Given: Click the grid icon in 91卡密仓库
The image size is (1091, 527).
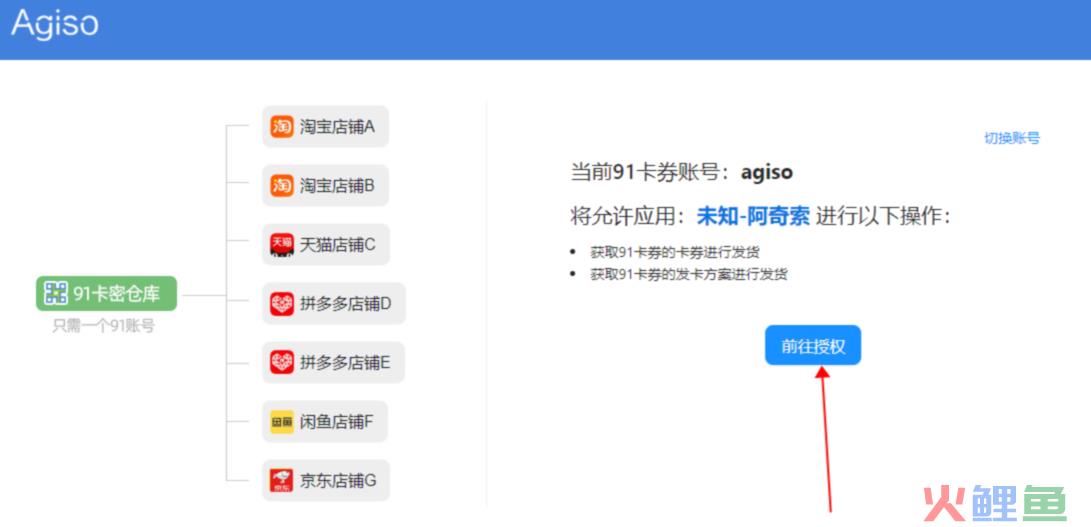Looking at the screenshot, I should 56,293.
